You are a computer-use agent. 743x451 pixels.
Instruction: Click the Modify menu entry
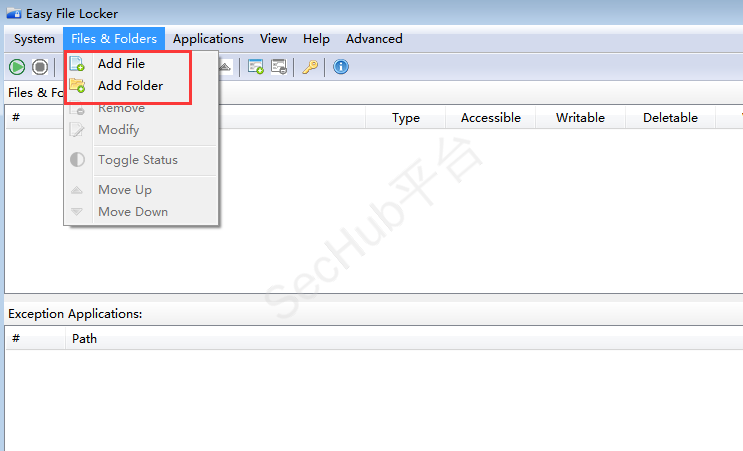pyautogui.click(x=141, y=130)
